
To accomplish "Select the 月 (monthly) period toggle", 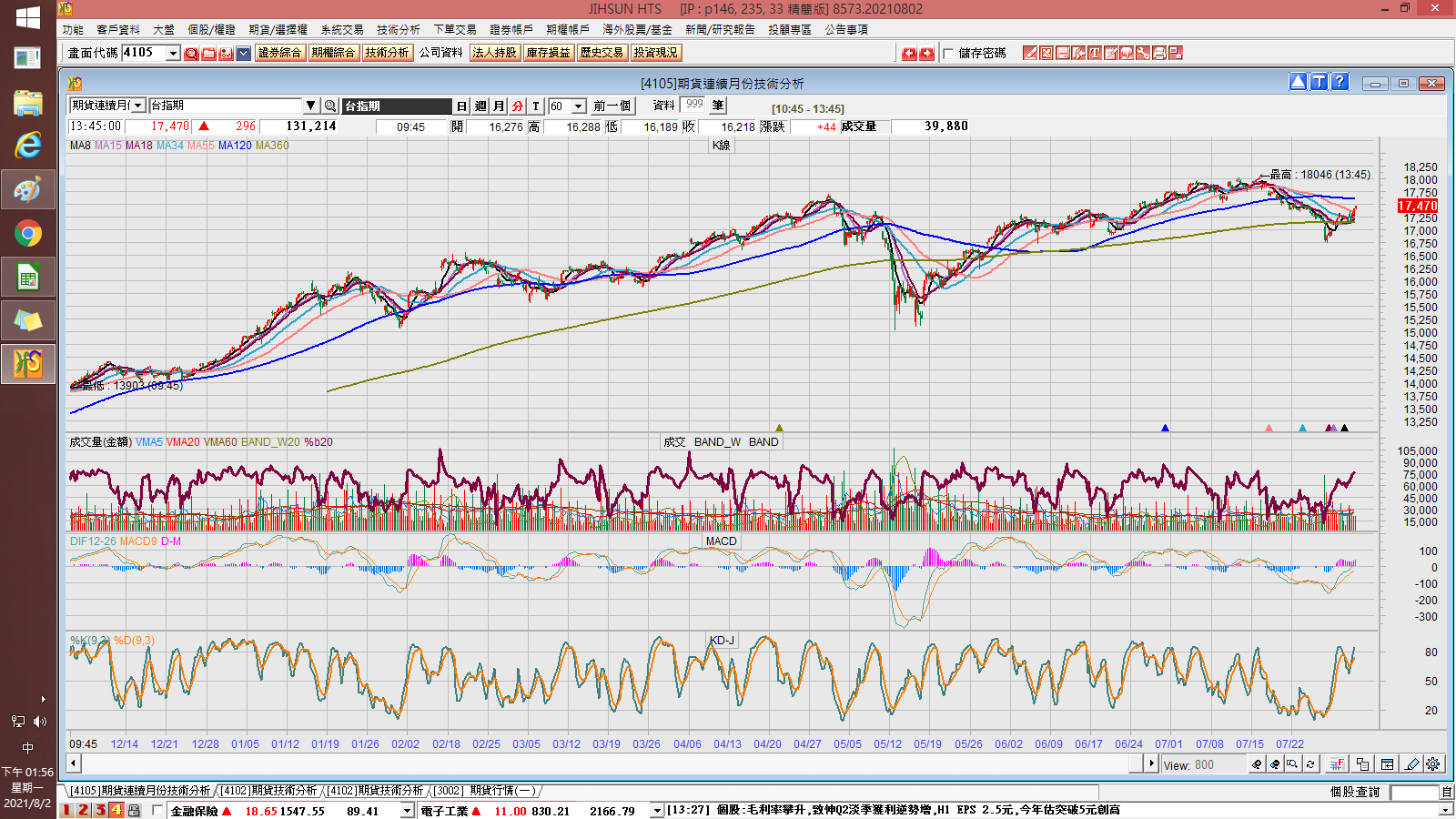I will point(499,106).
